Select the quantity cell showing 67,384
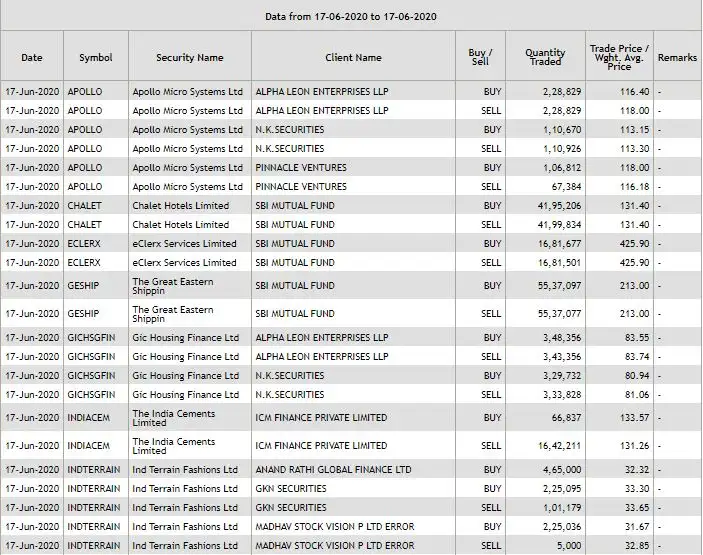 click(562, 186)
